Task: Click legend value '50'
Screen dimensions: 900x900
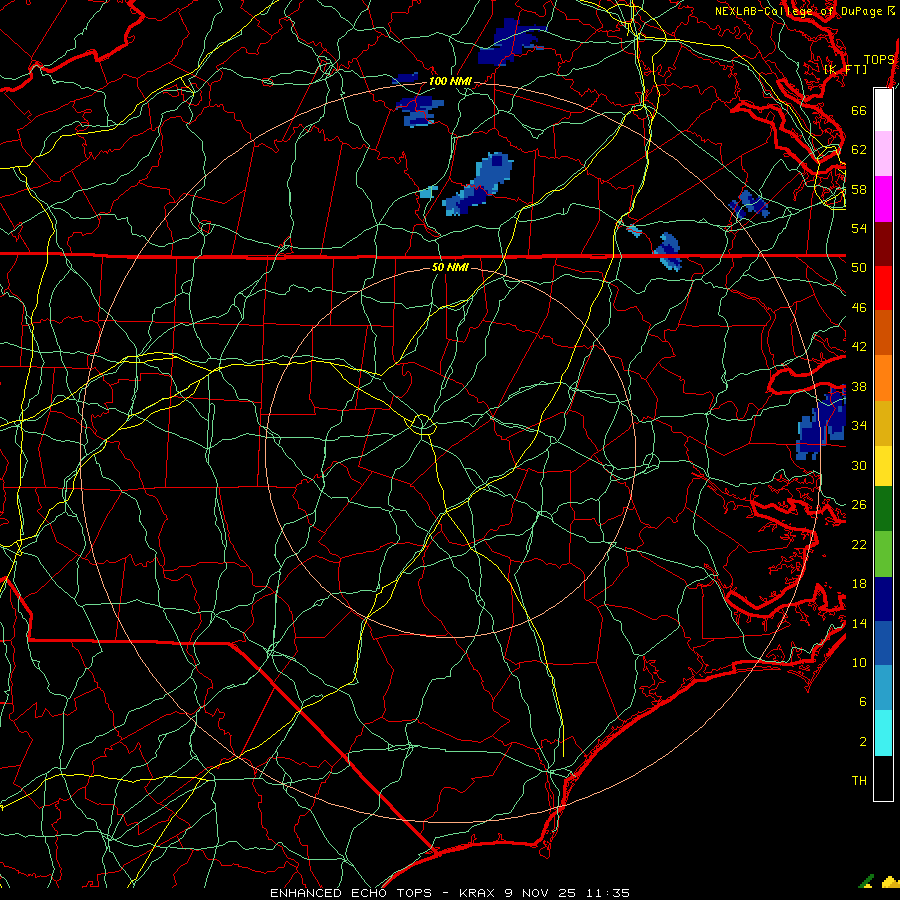Action: pyautogui.click(x=859, y=268)
